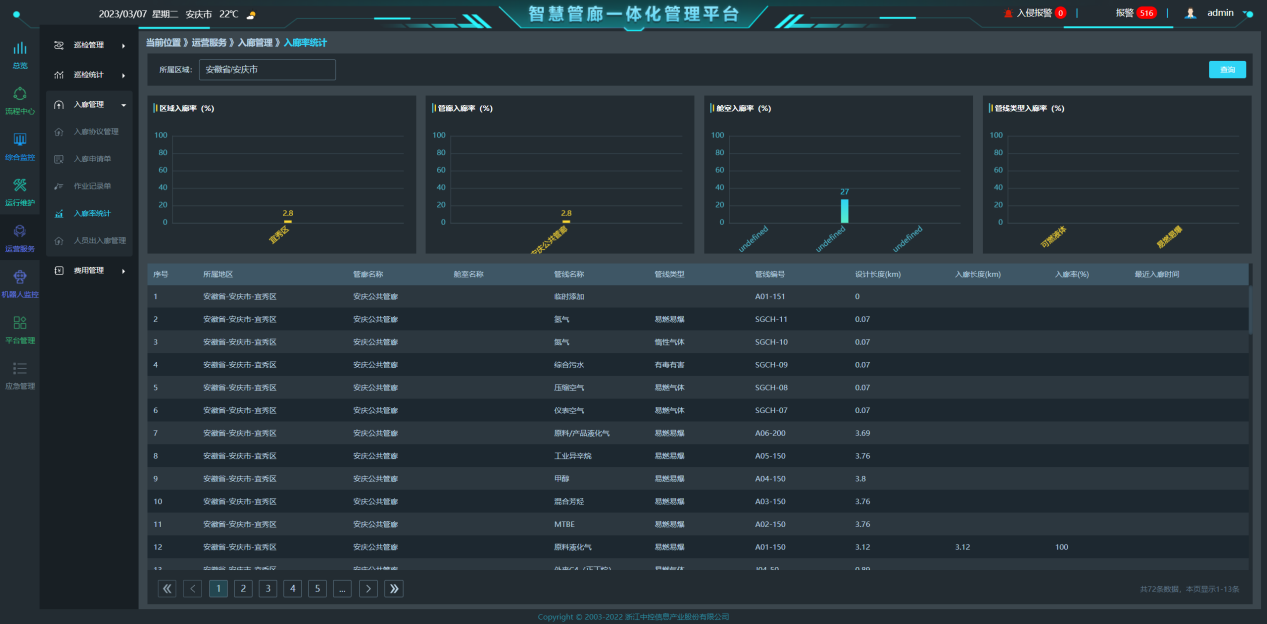Click the 费用管理 fee icon
This screenshot has width=1267, height=624.
[59, 270]
